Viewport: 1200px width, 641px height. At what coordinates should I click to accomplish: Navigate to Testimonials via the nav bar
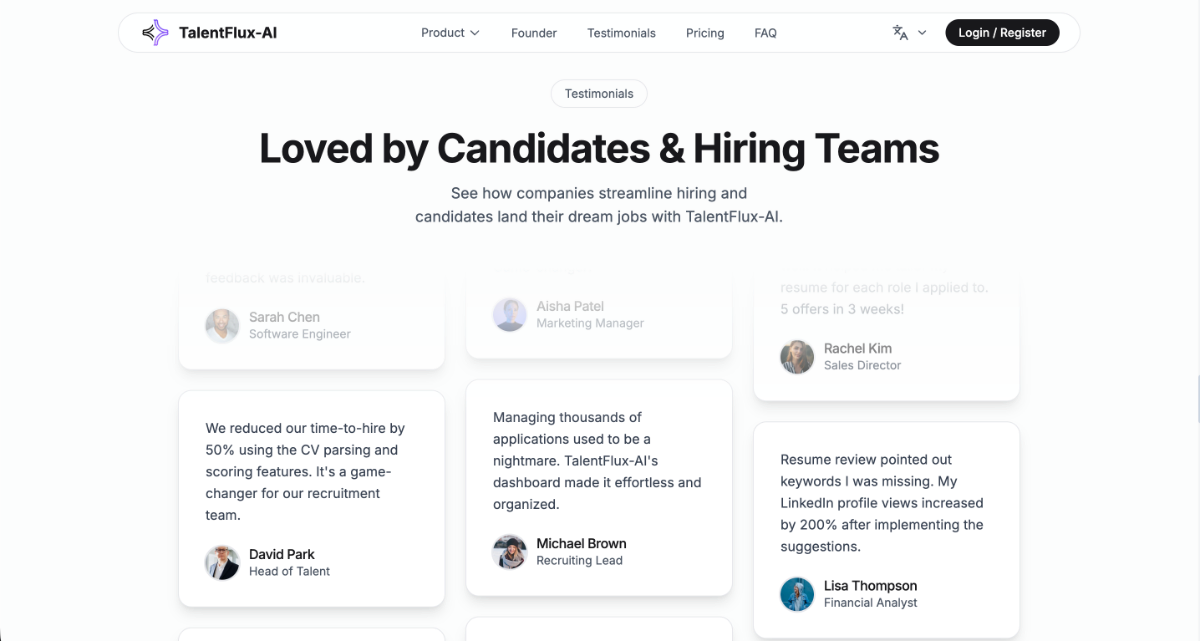click(x=621, y=32)
